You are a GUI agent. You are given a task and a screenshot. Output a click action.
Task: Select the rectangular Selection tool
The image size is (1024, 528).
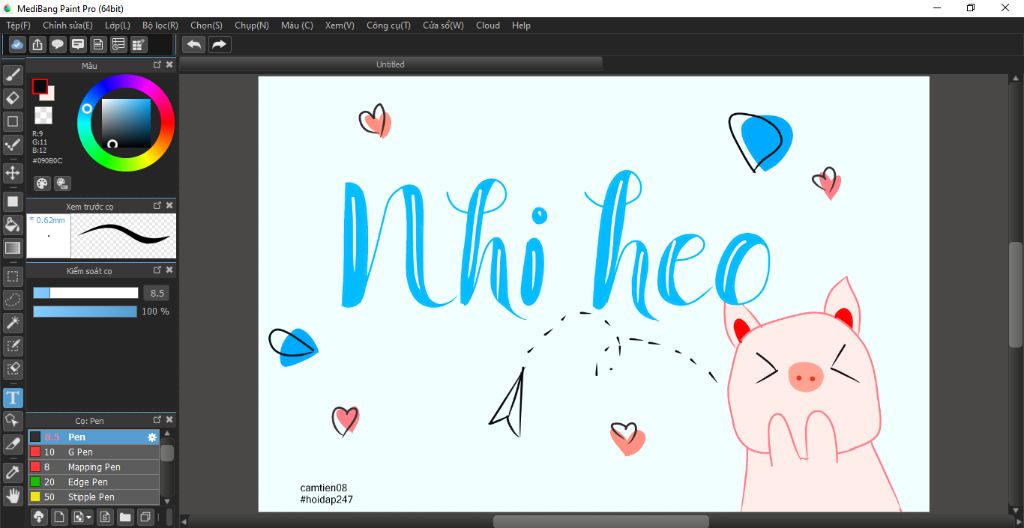click(12, 276)
